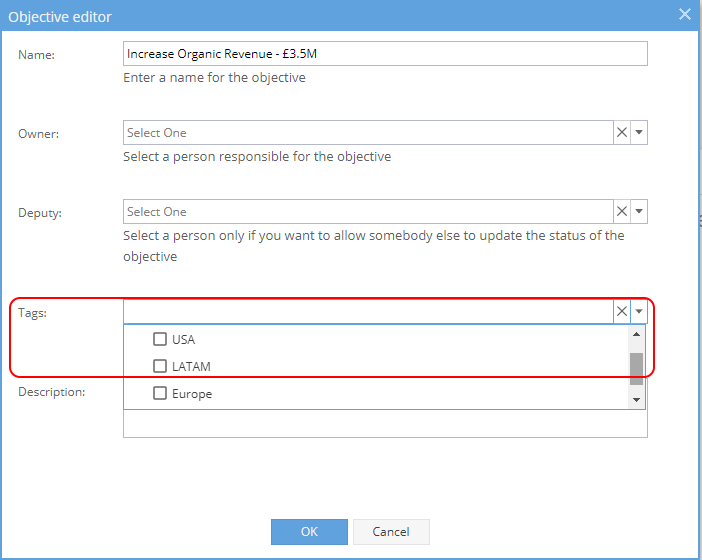Click the Cancel button
Image resolution: width=702 pixels, height=560 pixels.
(x=391, y=532)
